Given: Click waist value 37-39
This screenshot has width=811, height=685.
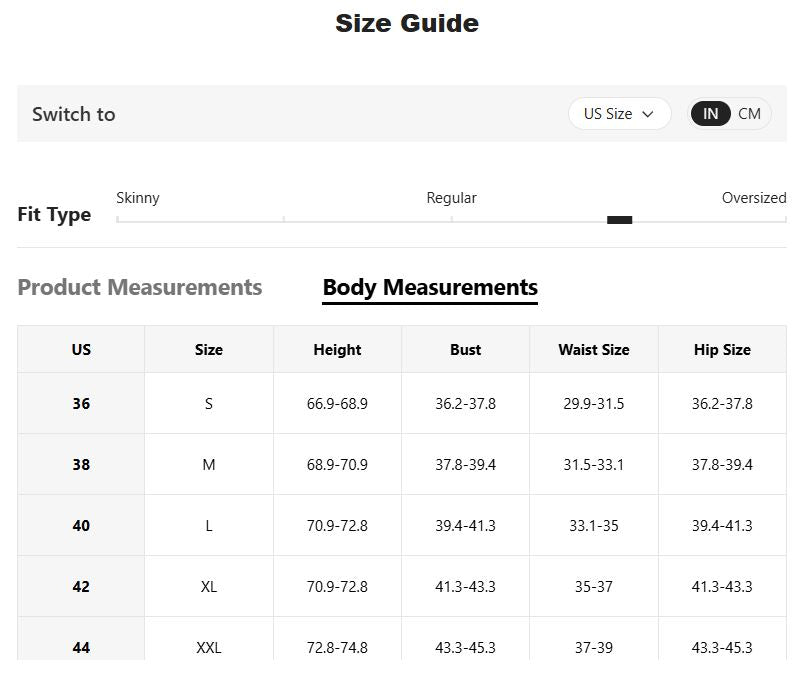Looking at the screenshot, I should pyautogui.click(x=594, y=648).
